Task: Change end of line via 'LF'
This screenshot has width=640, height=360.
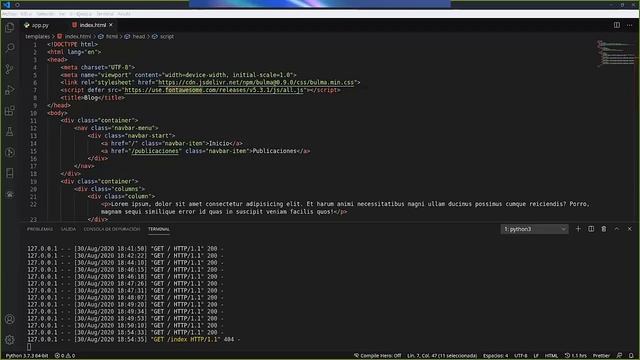Action: pos(536,356)
